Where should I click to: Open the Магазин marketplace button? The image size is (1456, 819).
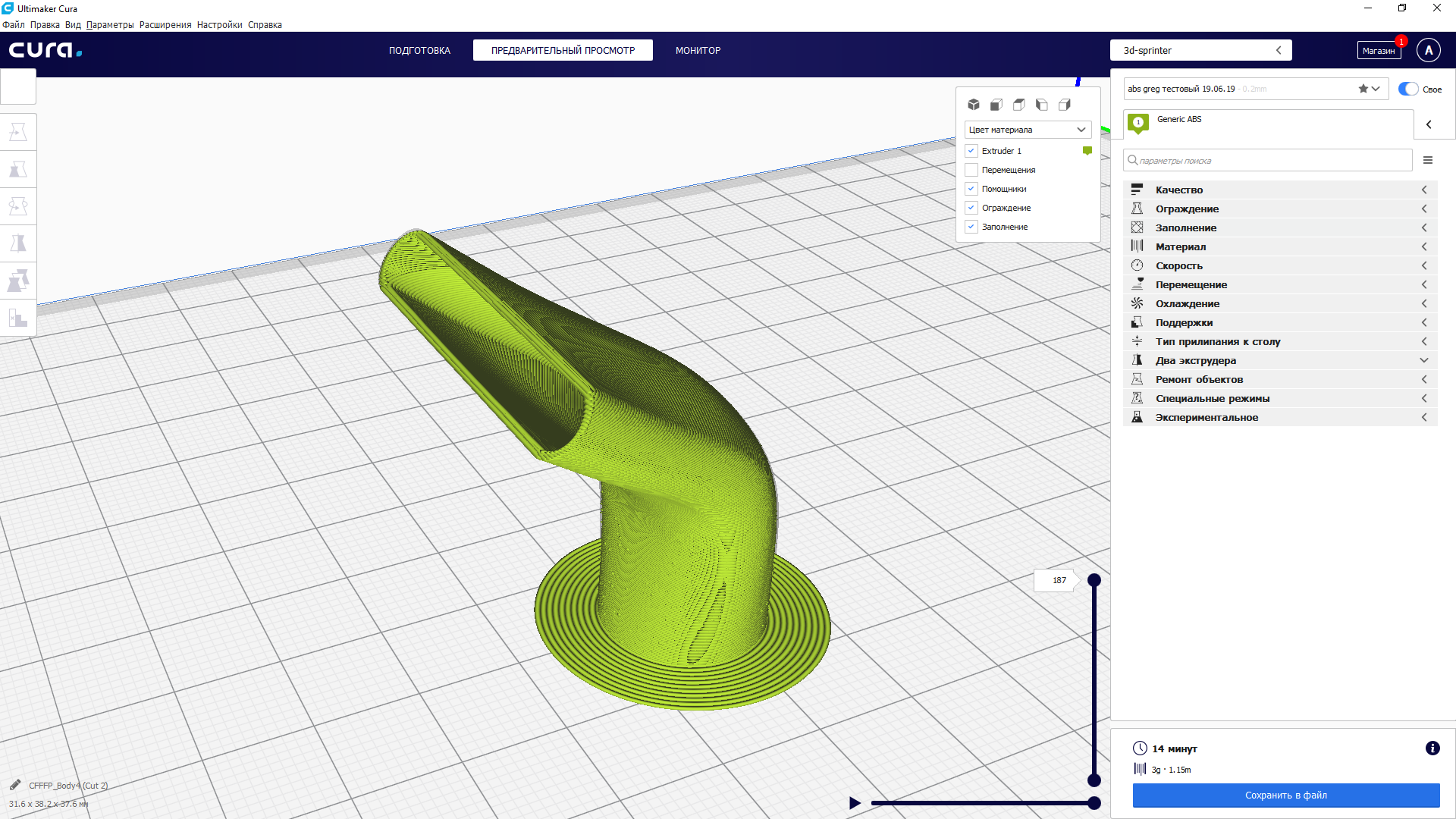click(1378, 51)
